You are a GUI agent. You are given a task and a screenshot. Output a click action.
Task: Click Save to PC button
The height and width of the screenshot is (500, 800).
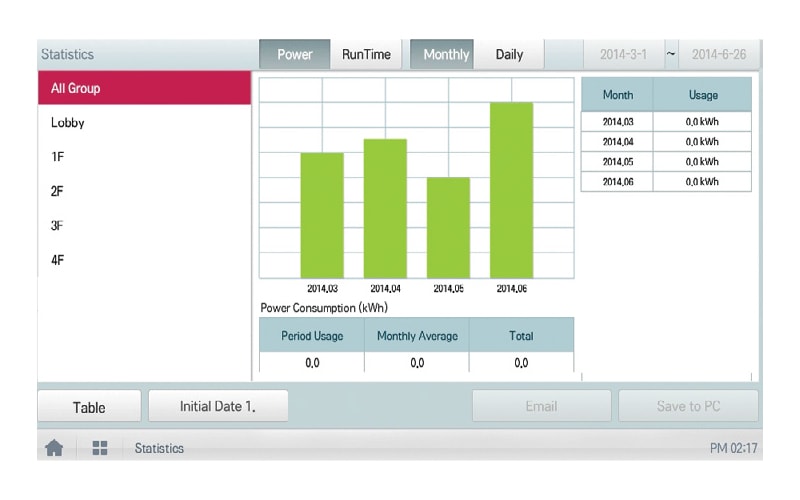(688, 406)
